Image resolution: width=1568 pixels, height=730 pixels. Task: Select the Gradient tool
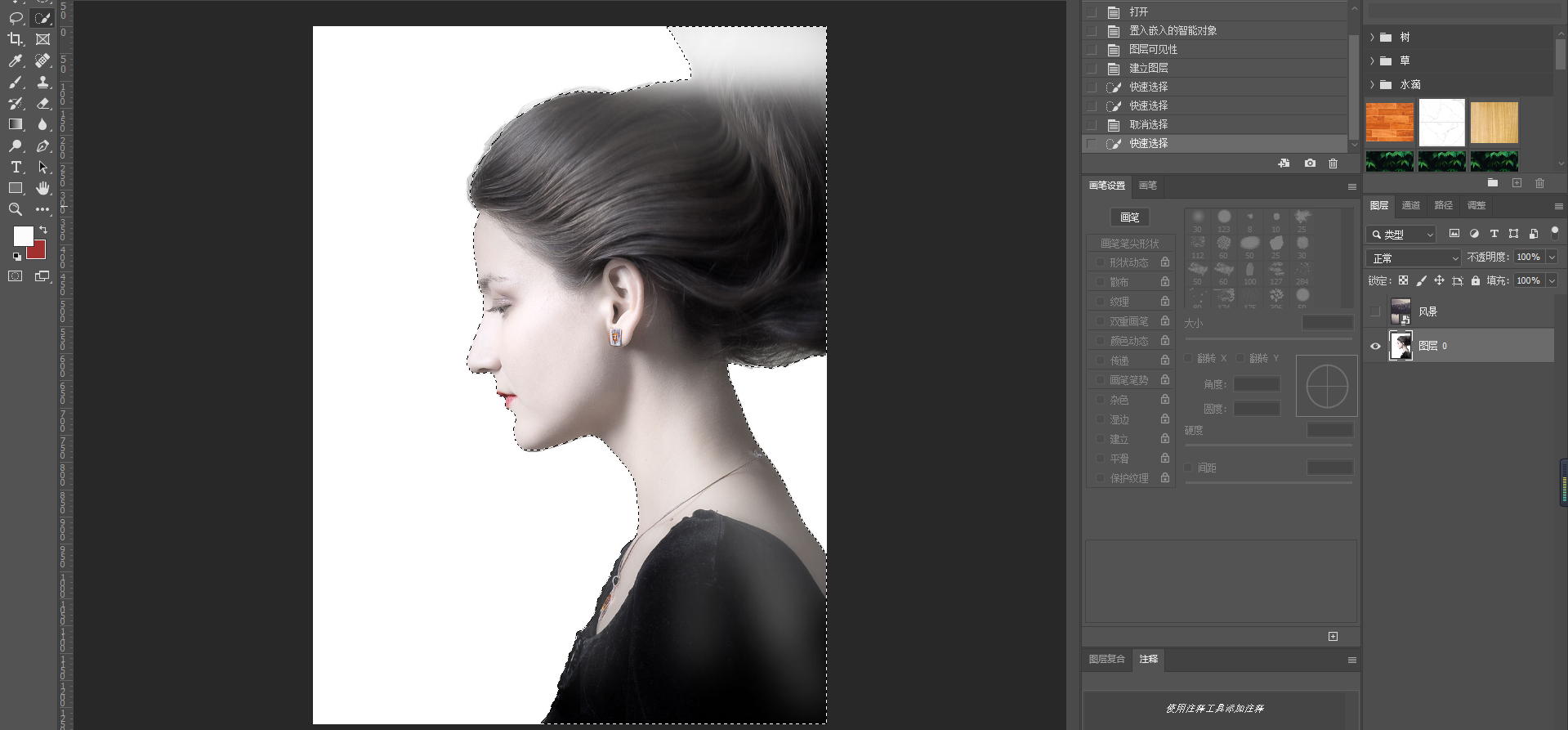pos(16,124)
